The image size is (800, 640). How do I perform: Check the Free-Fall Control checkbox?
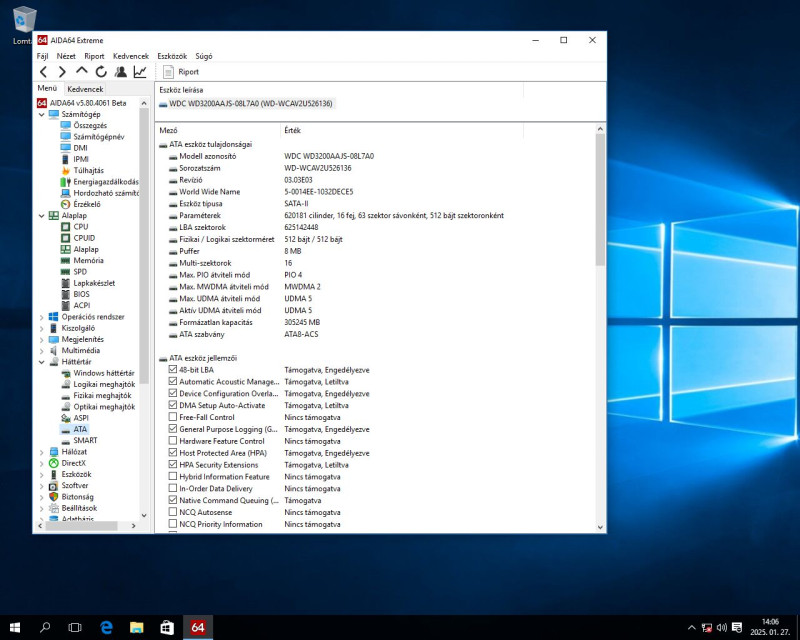tap(173, 417)
